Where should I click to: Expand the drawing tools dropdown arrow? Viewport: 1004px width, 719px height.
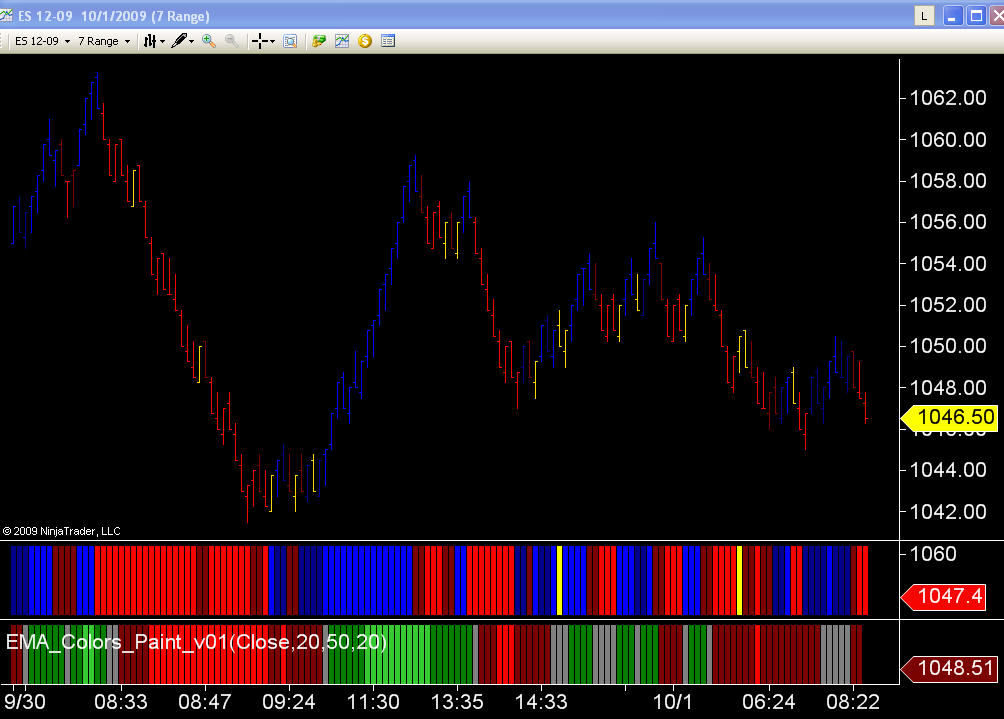(x=191, y=42)
